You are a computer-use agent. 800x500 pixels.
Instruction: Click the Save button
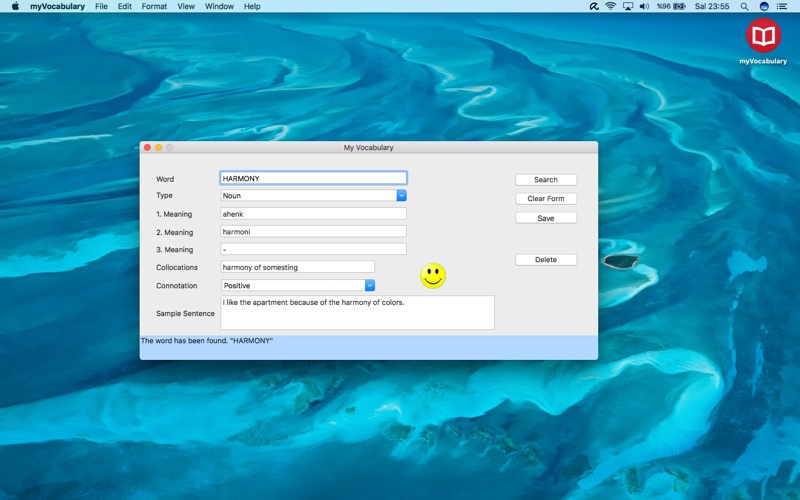tap(546, 218)
